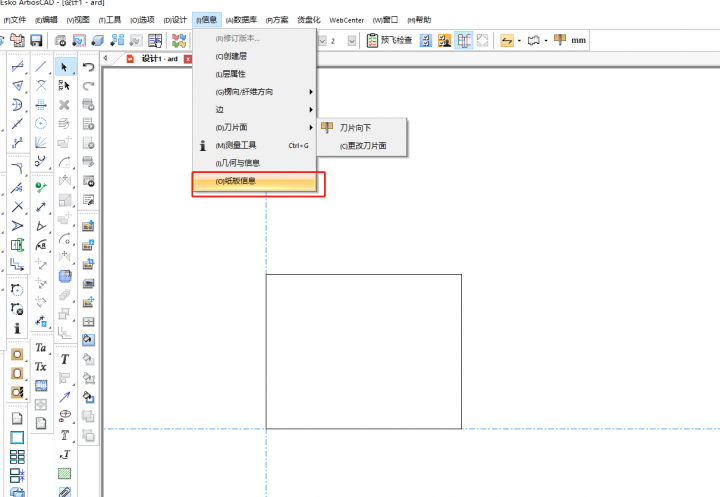This screenshot has height=497, width=720.
Task: Click the paperclip tool icon
Action: click(65, 492)
